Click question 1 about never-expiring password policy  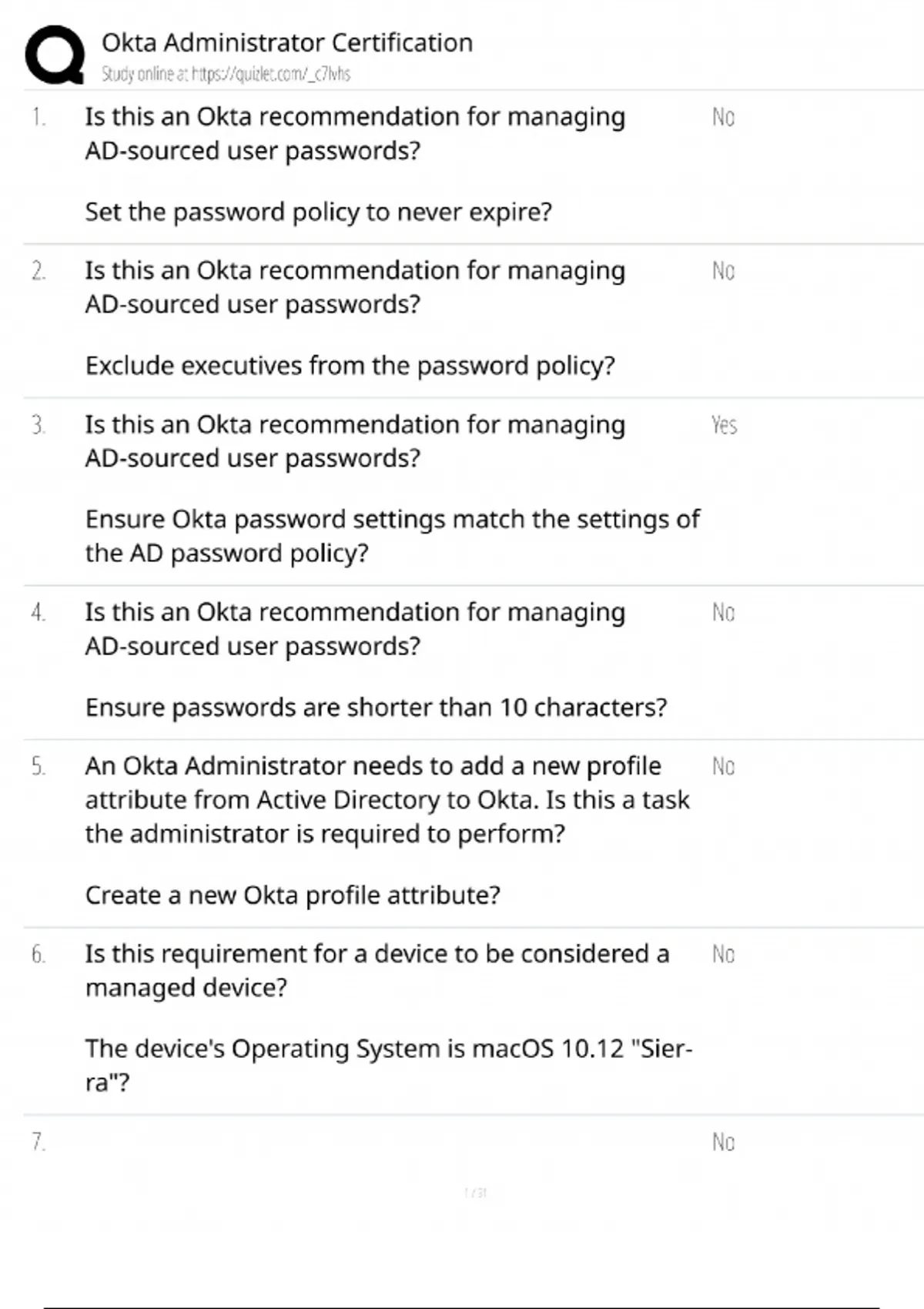(355, 164)
